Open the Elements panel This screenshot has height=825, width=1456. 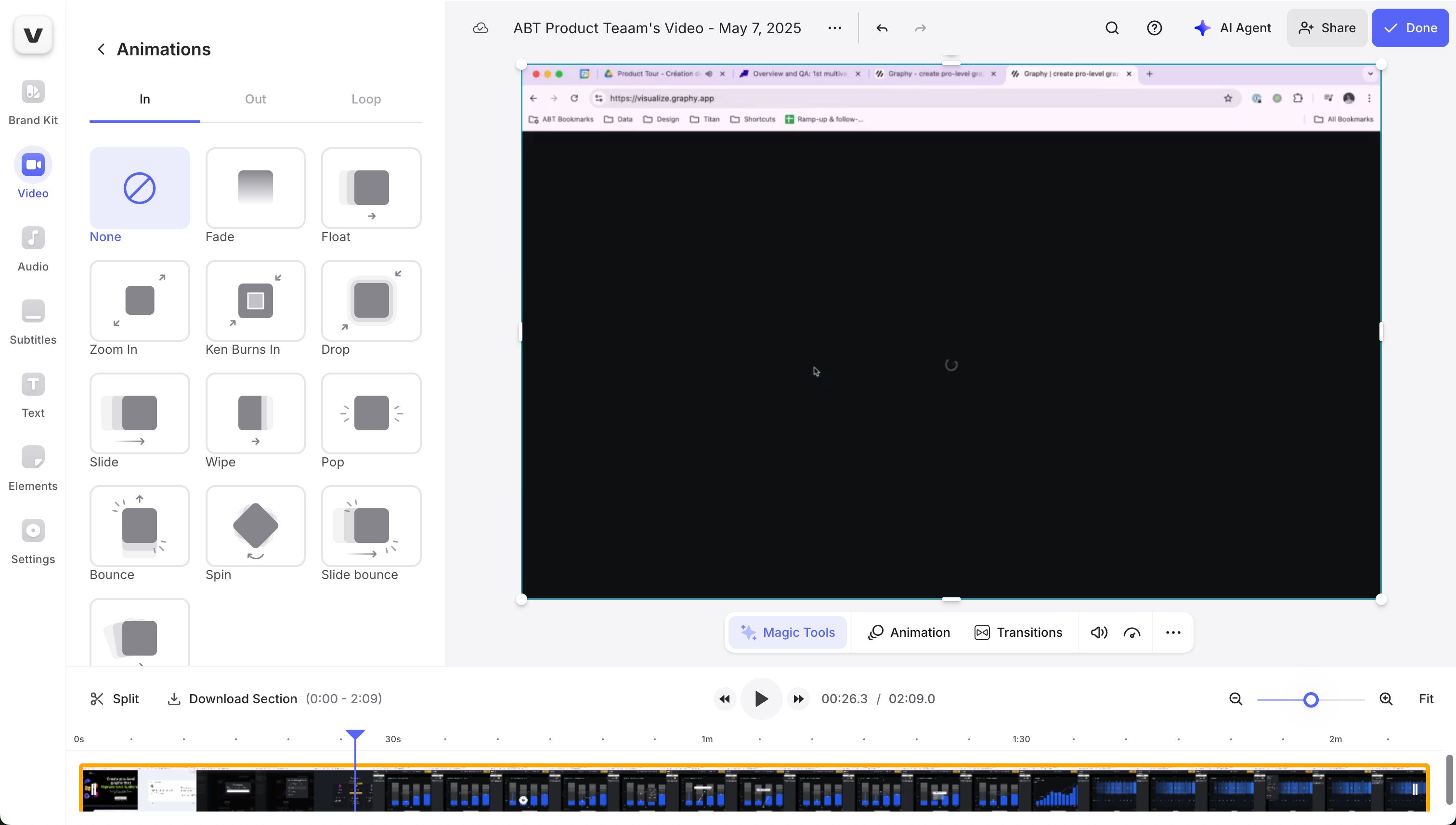(x=33, y=469)
